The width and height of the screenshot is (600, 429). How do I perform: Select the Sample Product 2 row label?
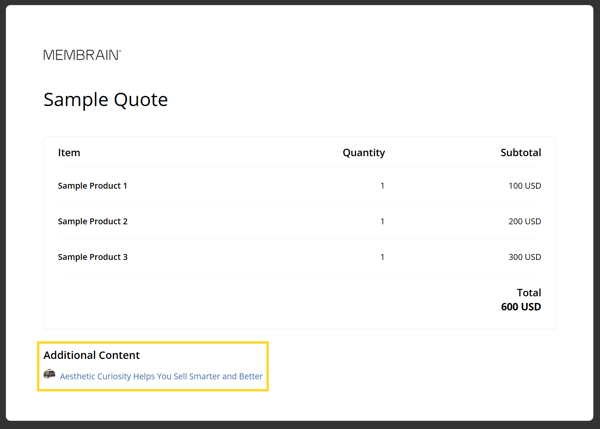(92, 221)
